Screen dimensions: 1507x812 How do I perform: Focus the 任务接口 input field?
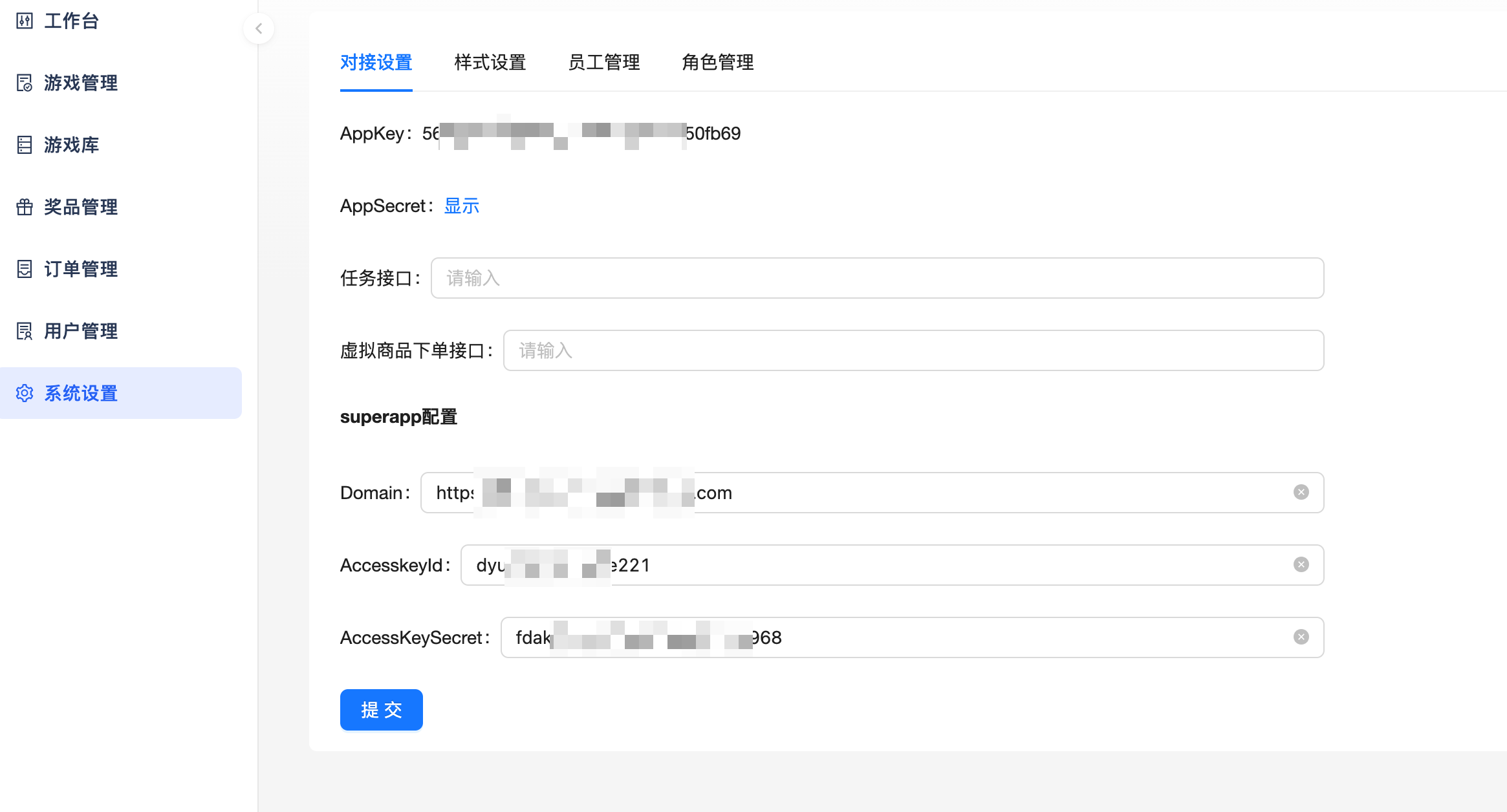(x=876, y=279)
